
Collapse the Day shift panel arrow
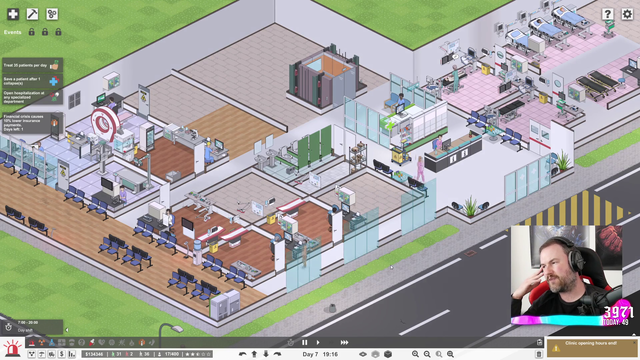(67, 330)
